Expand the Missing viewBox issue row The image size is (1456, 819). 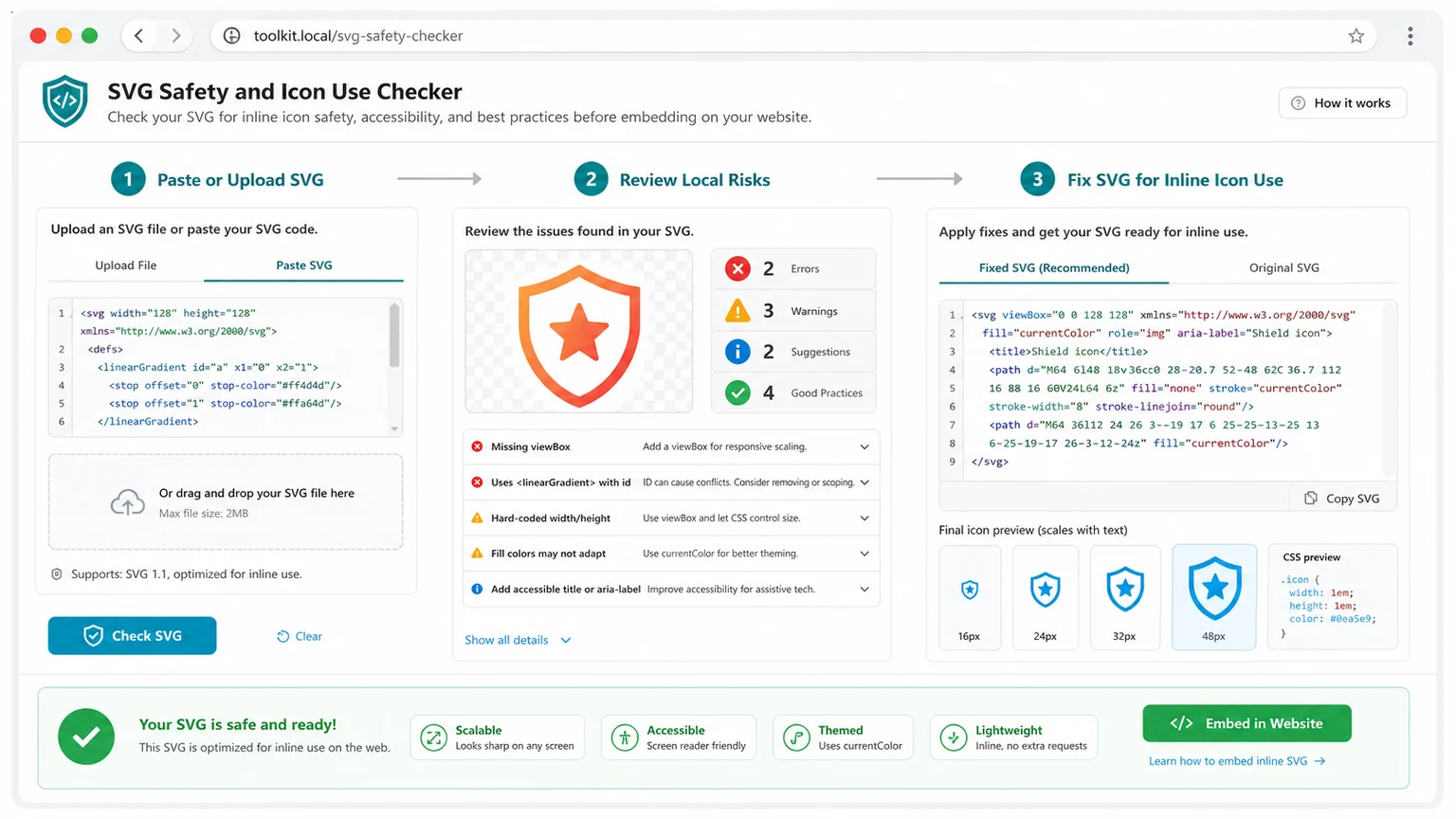point(864,446)
